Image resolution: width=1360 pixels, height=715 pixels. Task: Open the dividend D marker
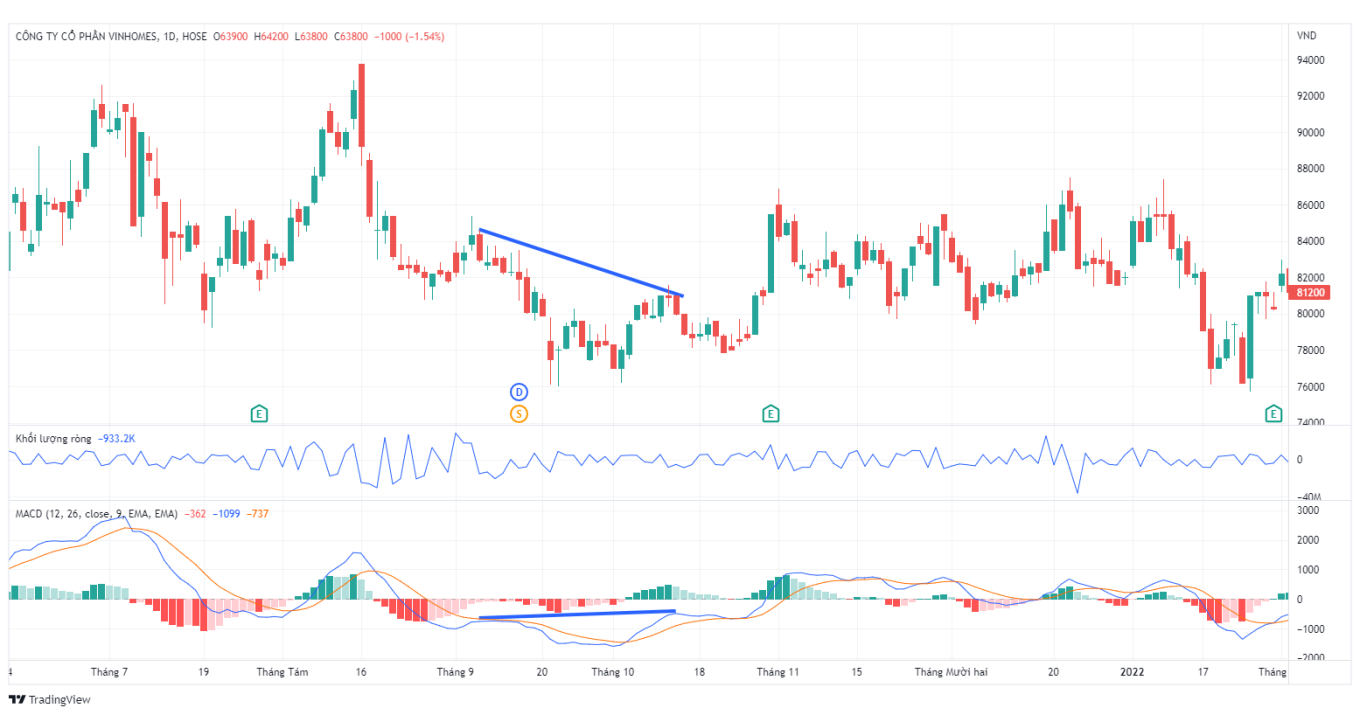[x=519, y=391]
